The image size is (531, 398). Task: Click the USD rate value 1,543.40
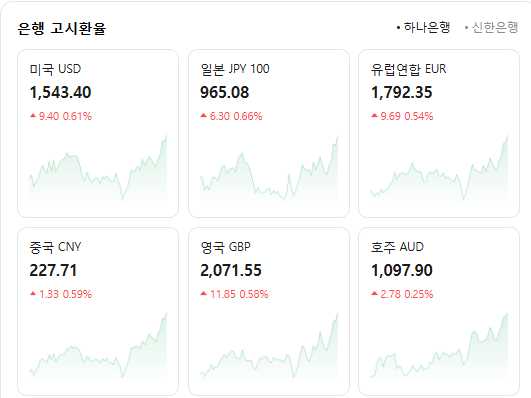point(60,92)
